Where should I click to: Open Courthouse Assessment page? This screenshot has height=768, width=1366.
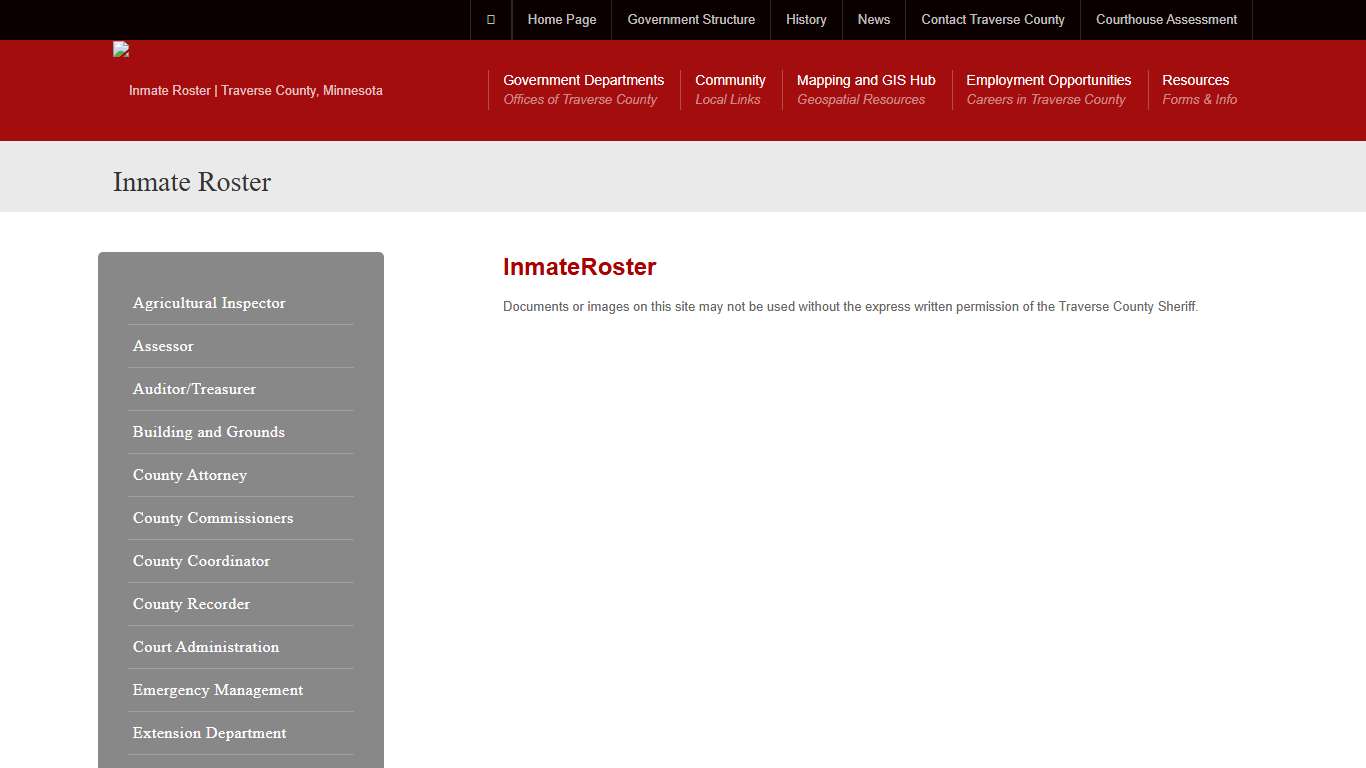[x=1166, y=20]
